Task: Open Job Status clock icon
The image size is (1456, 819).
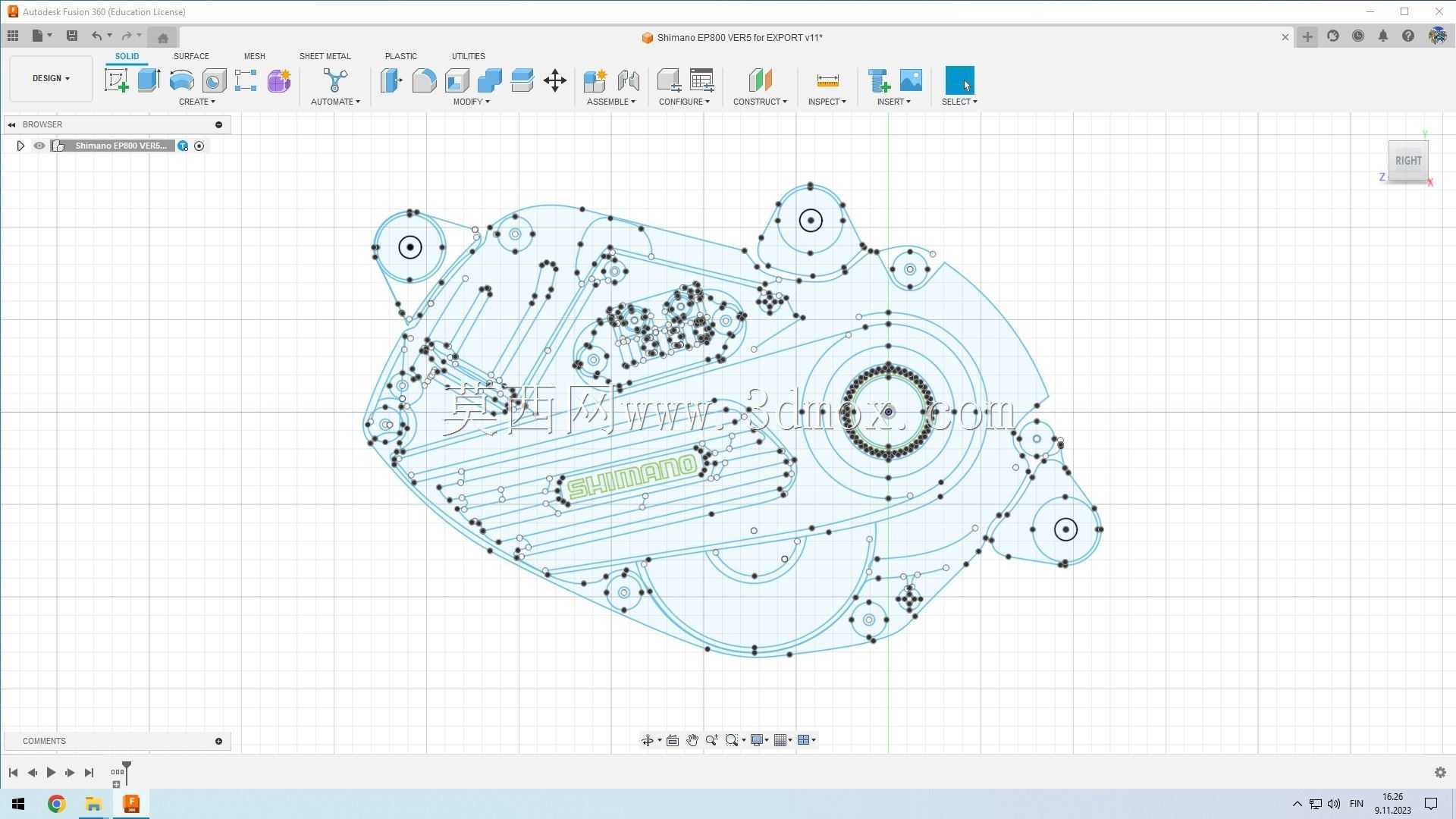Action: pyautogui.click(x=1358, y=36)
